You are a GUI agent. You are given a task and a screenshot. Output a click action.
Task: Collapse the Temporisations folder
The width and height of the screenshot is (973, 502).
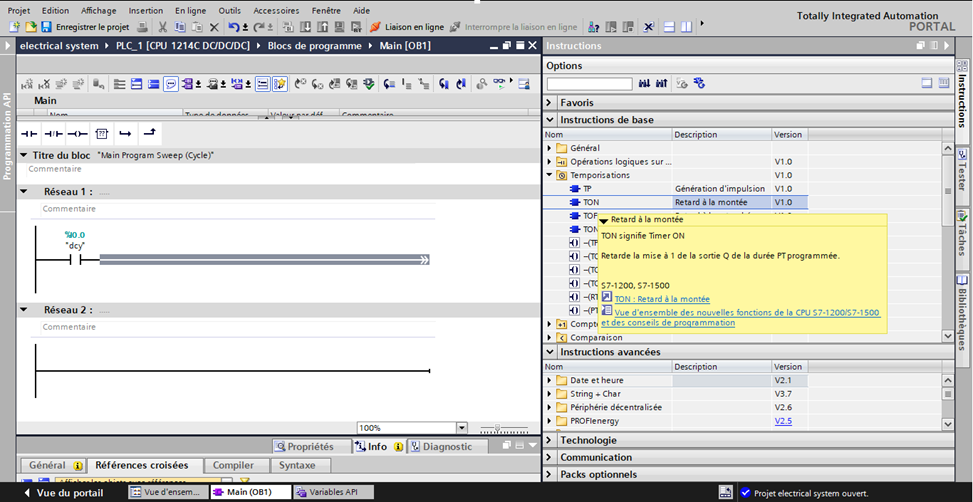click(549, 175)
